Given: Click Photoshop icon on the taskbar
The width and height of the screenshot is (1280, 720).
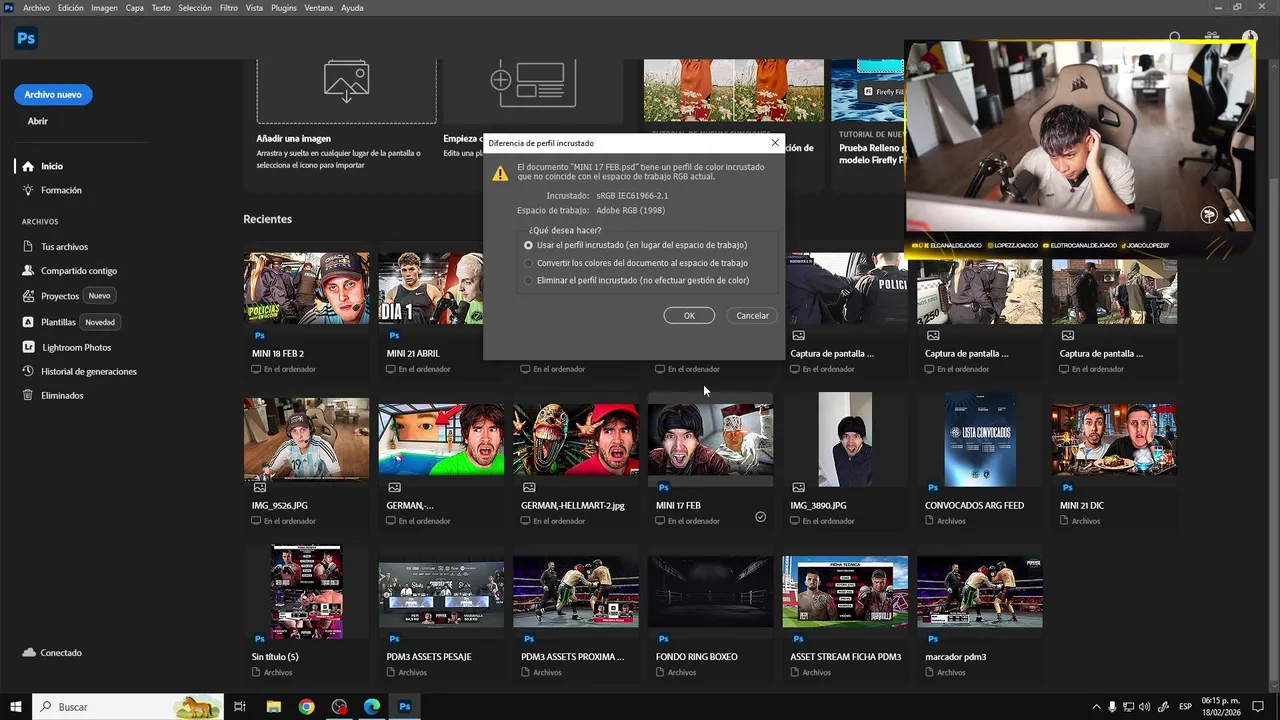Looking at the screenshot, I should (x=405, y=707).
